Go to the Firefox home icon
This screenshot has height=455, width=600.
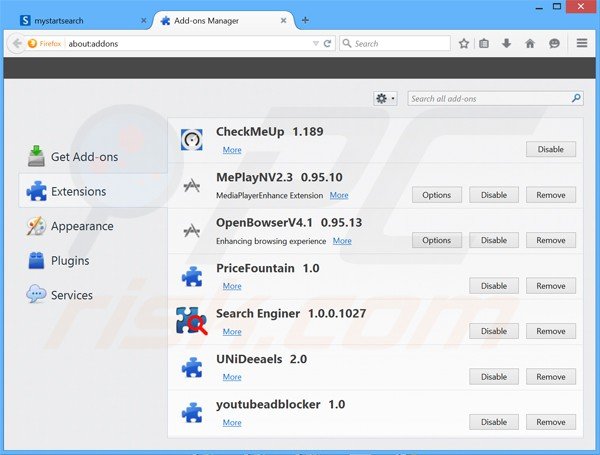tap(529, 43)
